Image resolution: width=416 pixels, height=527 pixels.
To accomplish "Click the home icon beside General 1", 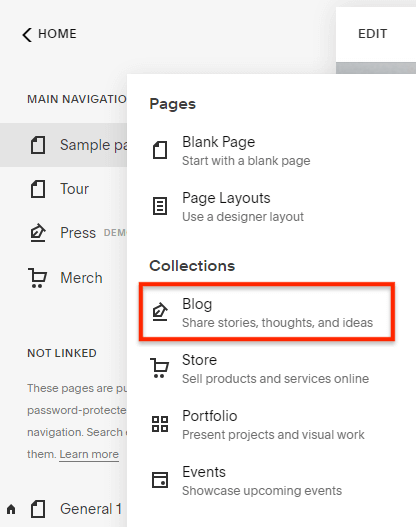I will pyautogui.click(x=11, y=509).
